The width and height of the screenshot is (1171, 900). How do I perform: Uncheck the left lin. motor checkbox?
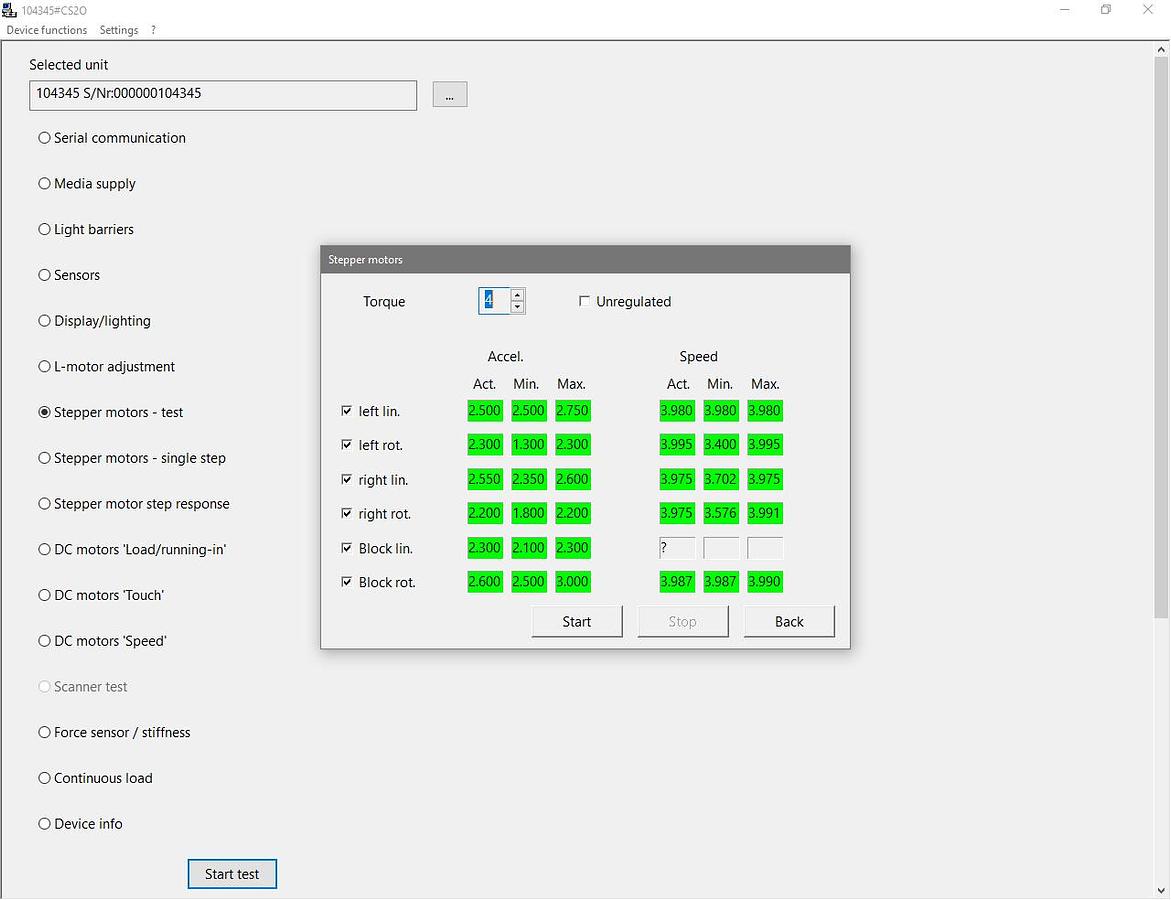pos(347,411)
